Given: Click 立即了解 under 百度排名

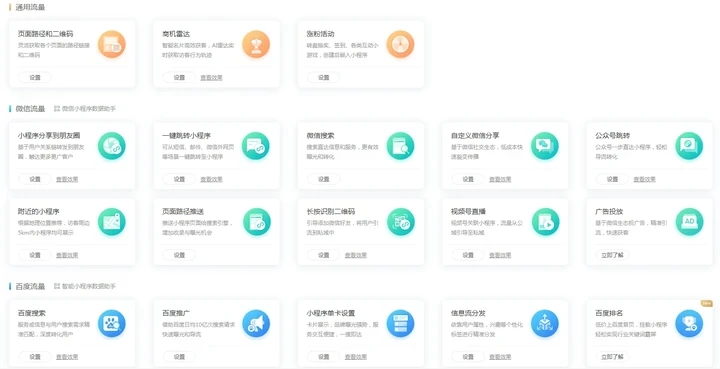Looking at the screenshot, I should pyautogui.click(x=613, y=357).
